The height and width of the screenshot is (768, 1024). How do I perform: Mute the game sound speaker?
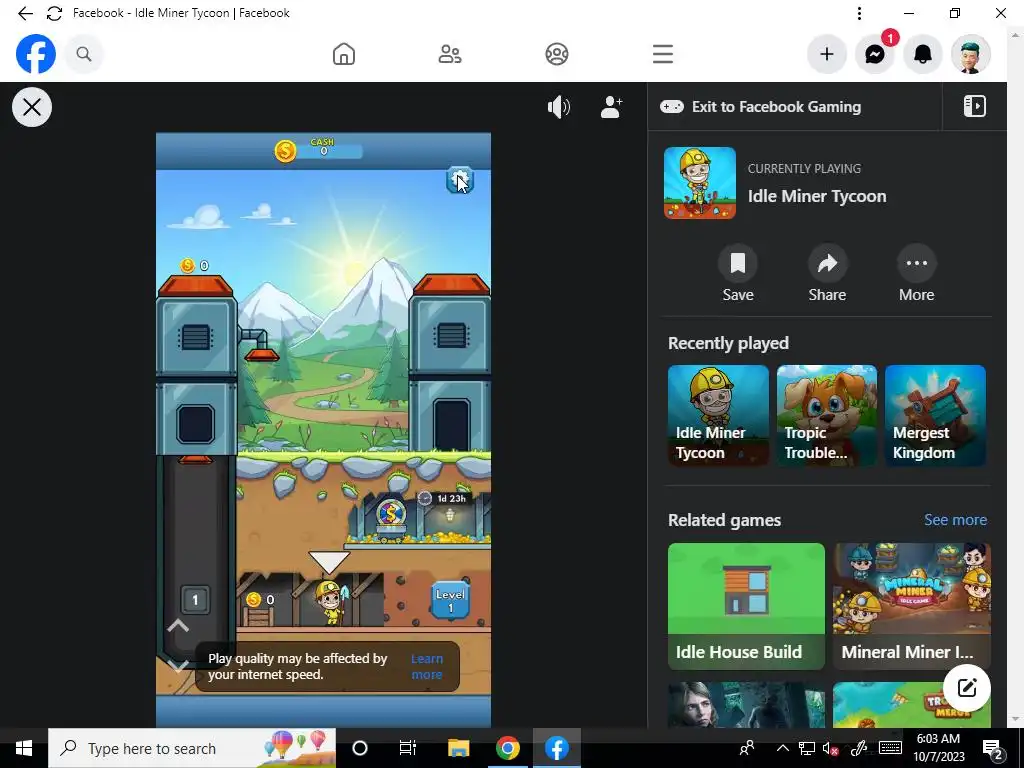[x=559, y=107]
